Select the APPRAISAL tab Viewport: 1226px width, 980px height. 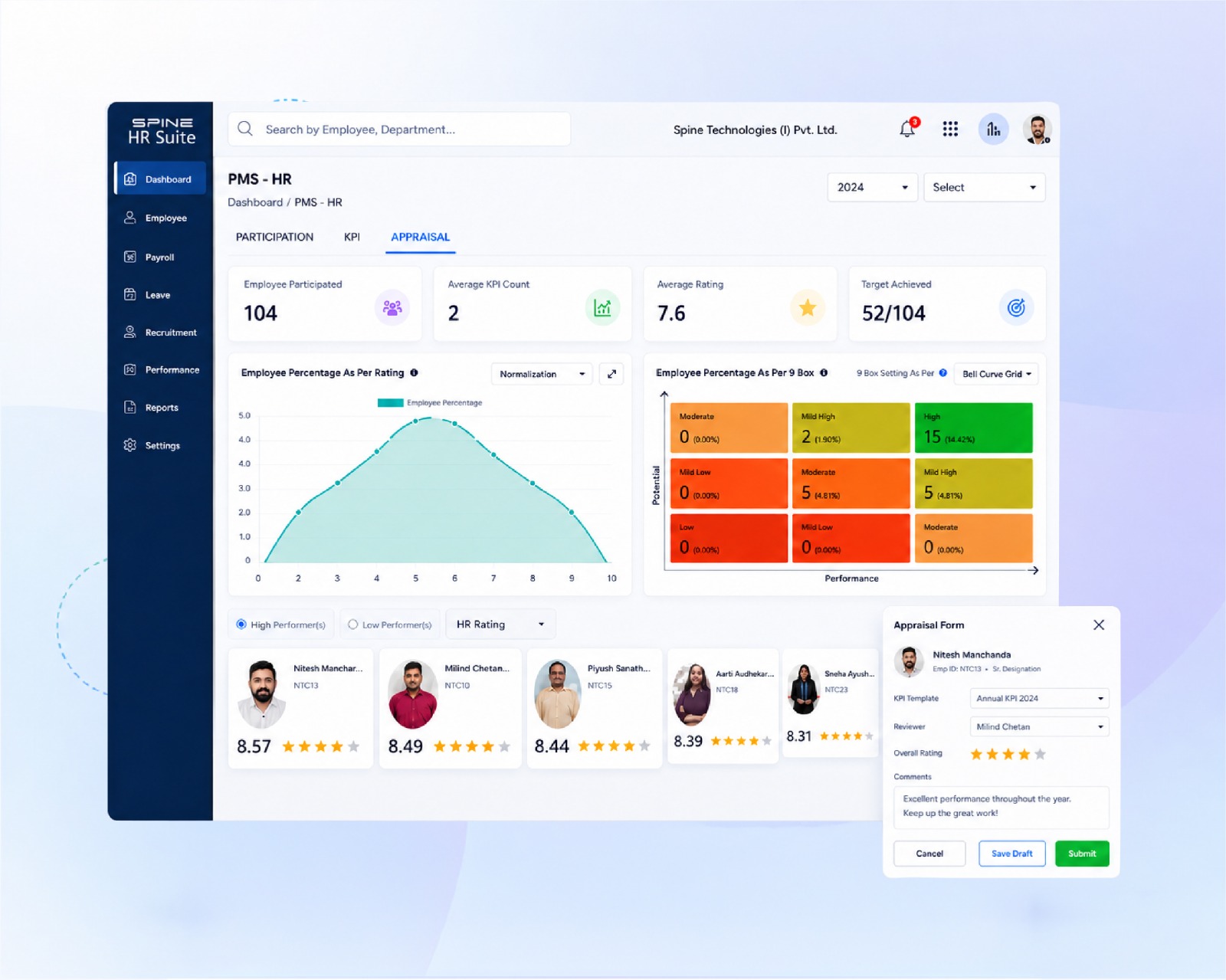click(420, 237)
